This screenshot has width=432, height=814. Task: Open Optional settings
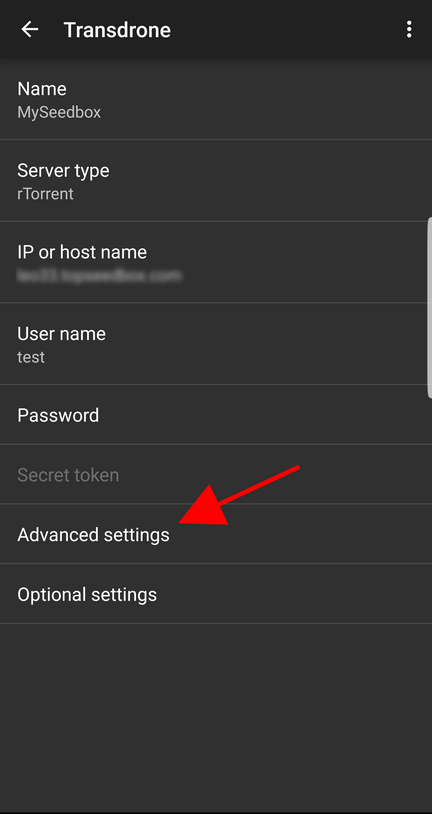(x=216, y=594)
